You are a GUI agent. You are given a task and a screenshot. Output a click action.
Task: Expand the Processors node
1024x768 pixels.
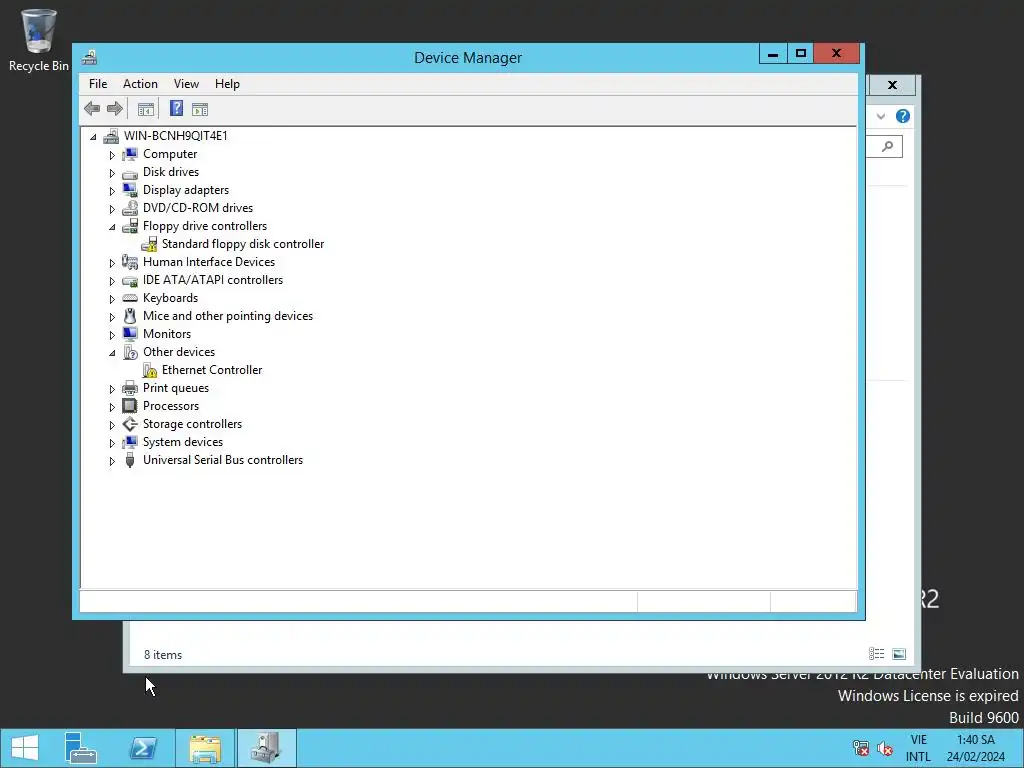click(x=112, y=407)
